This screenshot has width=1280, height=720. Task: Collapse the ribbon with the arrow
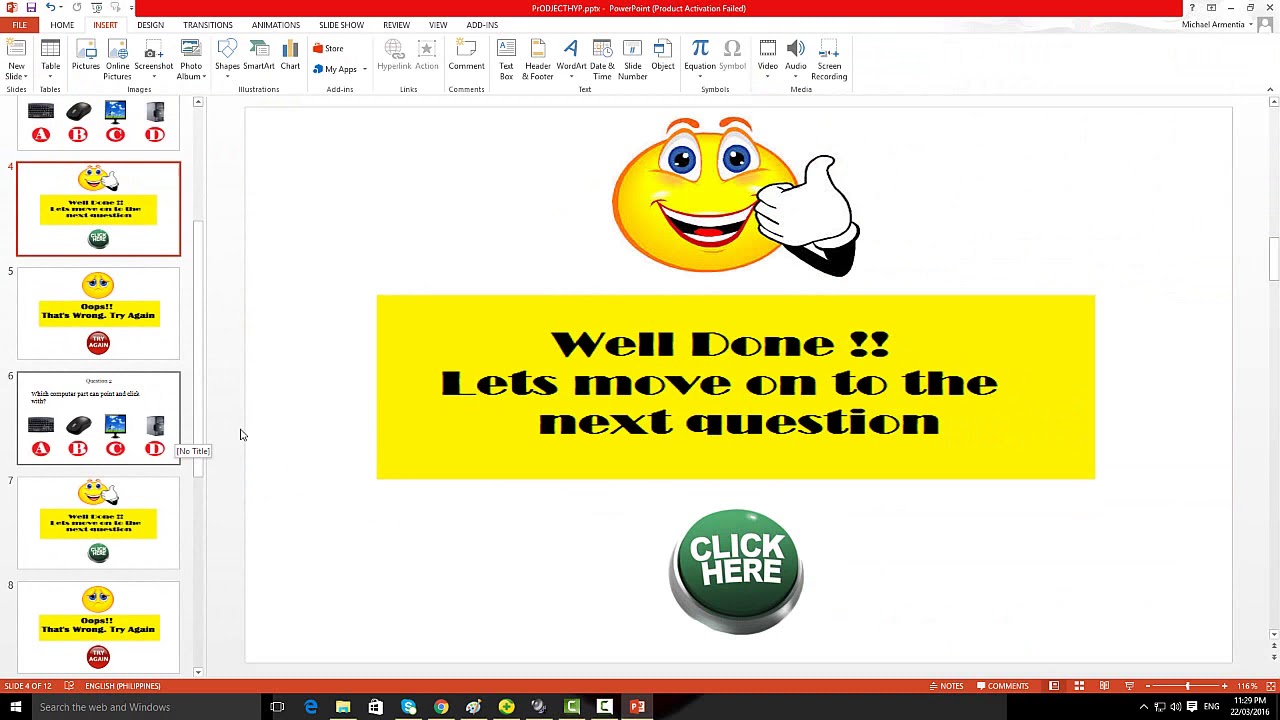1270,90
